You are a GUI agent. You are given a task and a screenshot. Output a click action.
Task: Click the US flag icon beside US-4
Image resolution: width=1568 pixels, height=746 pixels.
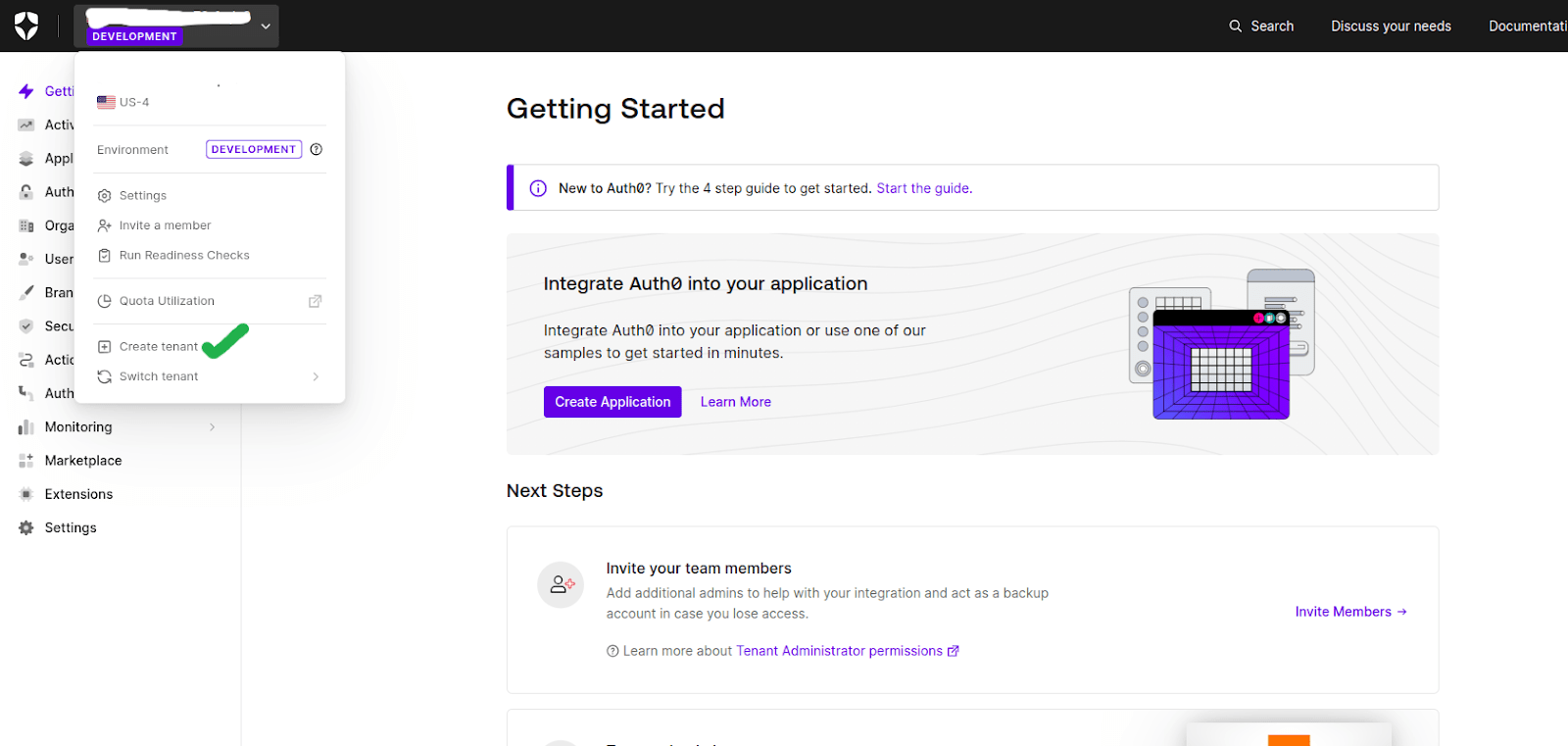pyautogui.click(x=106, y=102)
